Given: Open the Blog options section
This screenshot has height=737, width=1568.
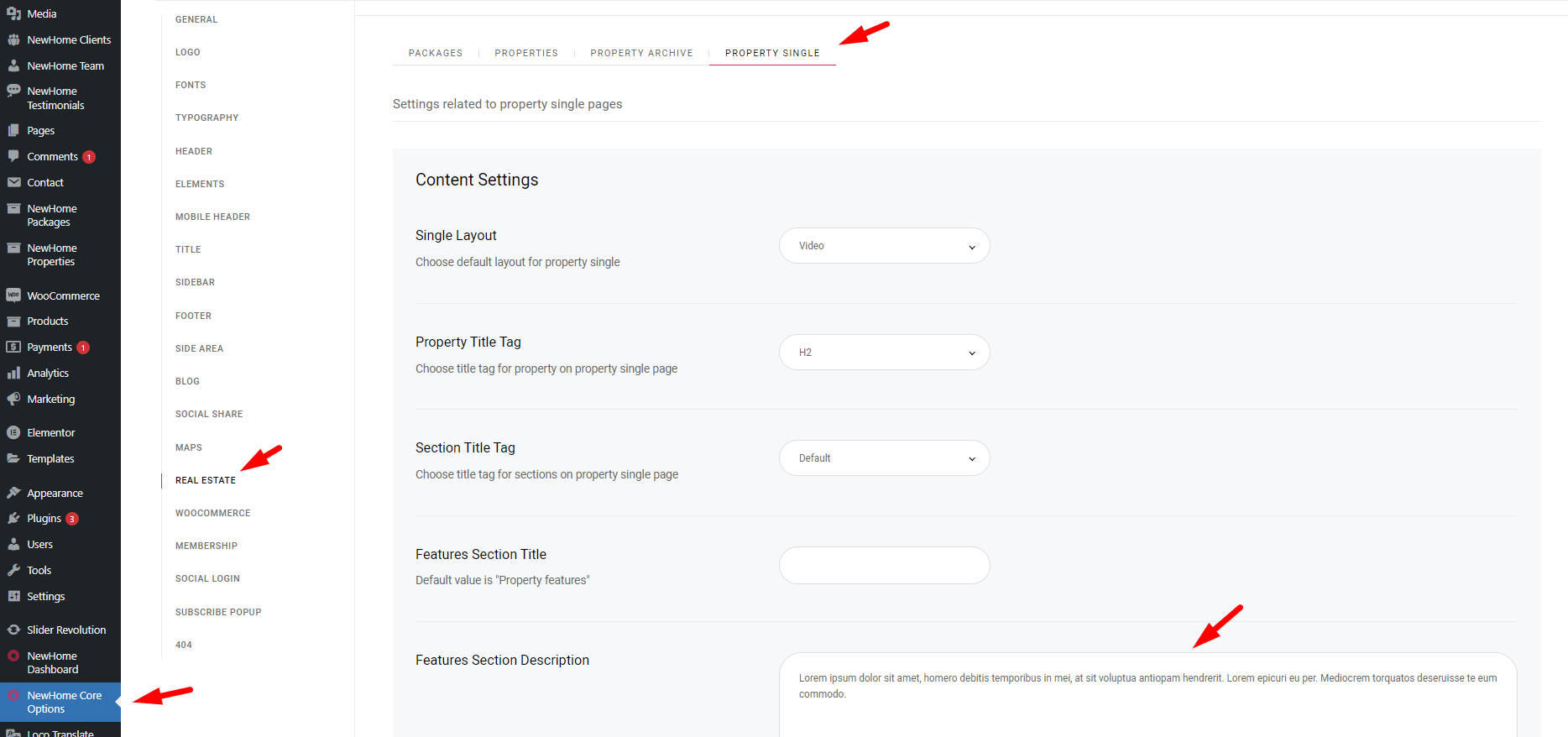Looking at the screenshot, I should click(x=188, y=381).
